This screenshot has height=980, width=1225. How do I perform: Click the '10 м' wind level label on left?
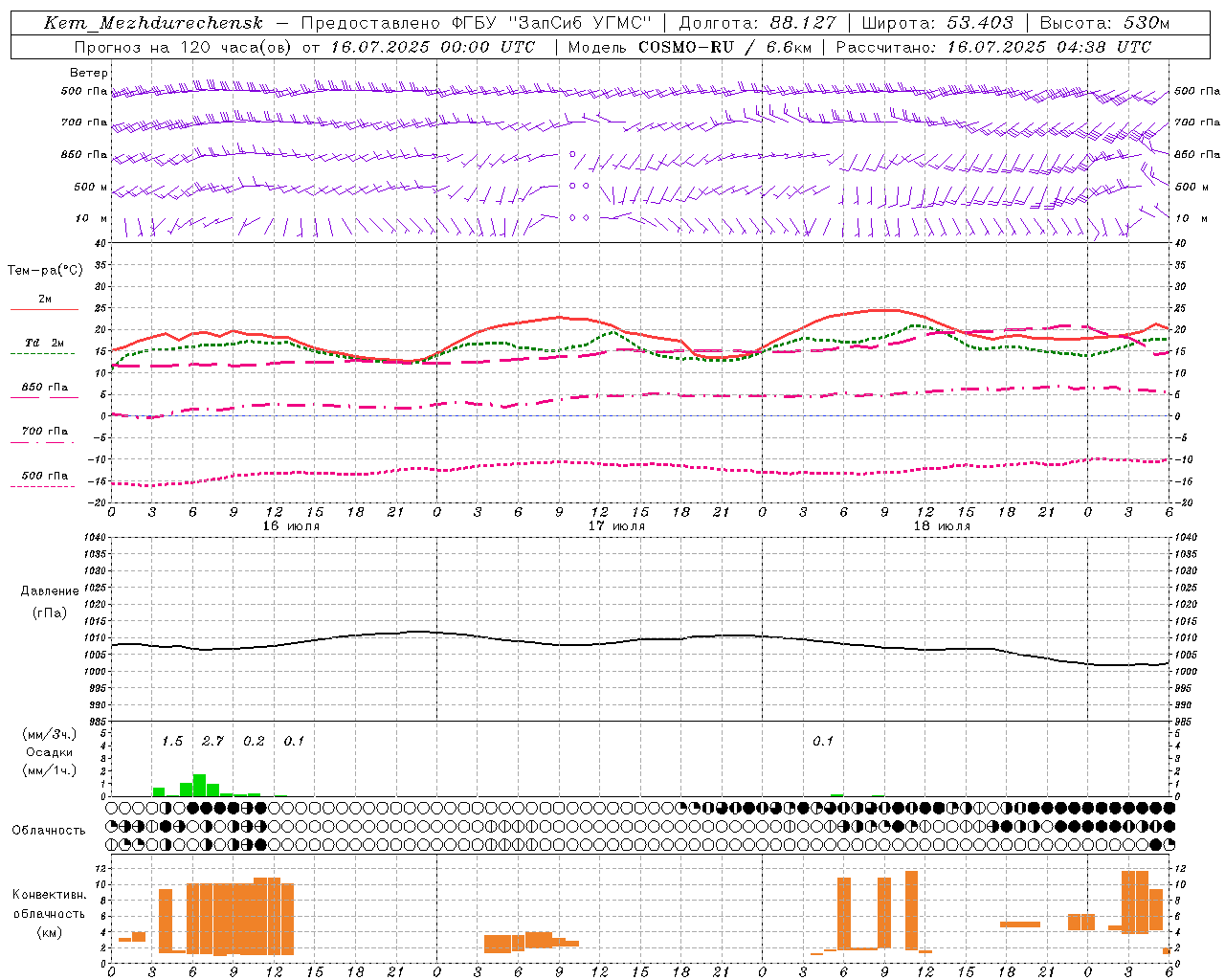pos(92,218)
